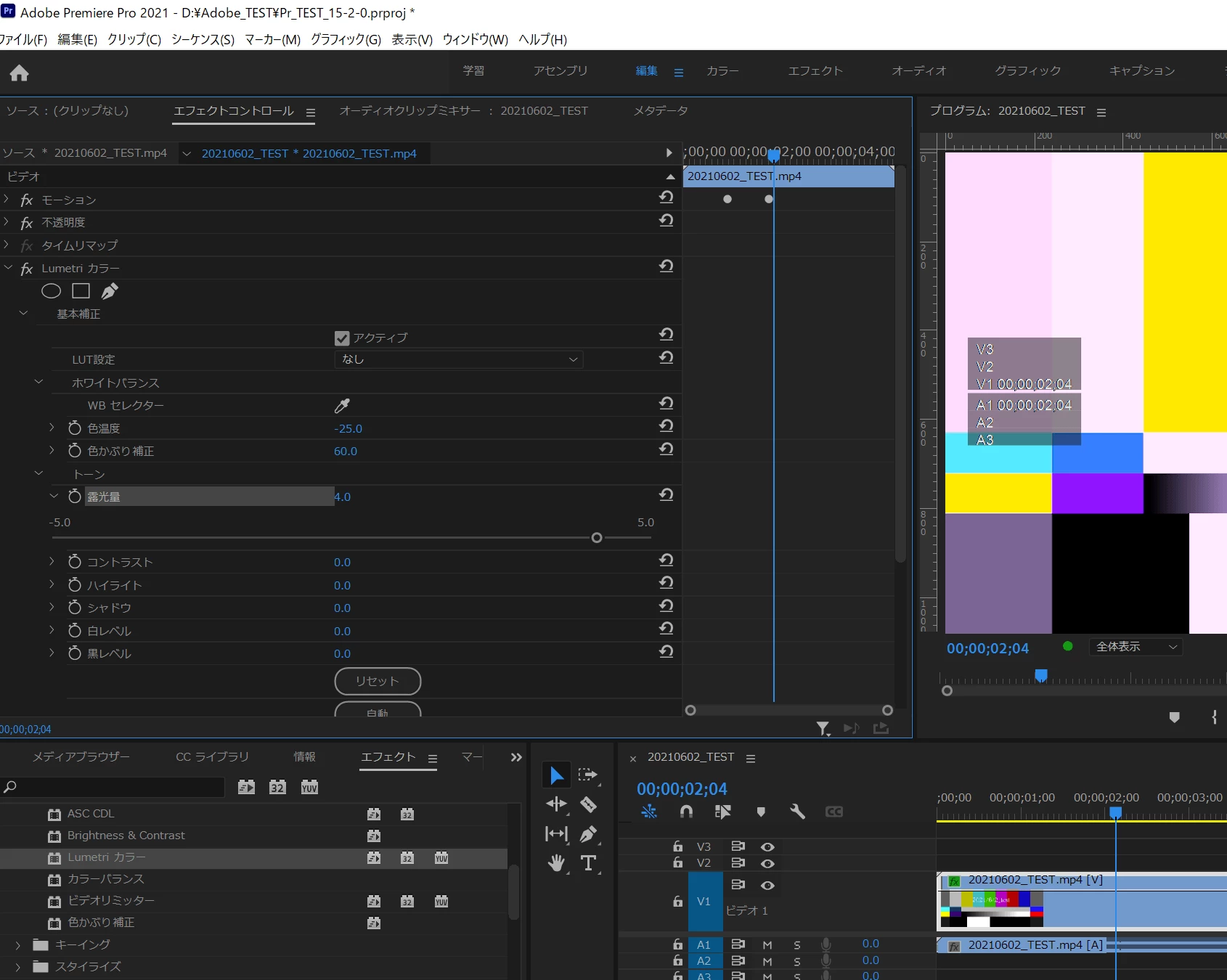Click the effects search field
This screenshot has height=980, width=1227.
113,787
